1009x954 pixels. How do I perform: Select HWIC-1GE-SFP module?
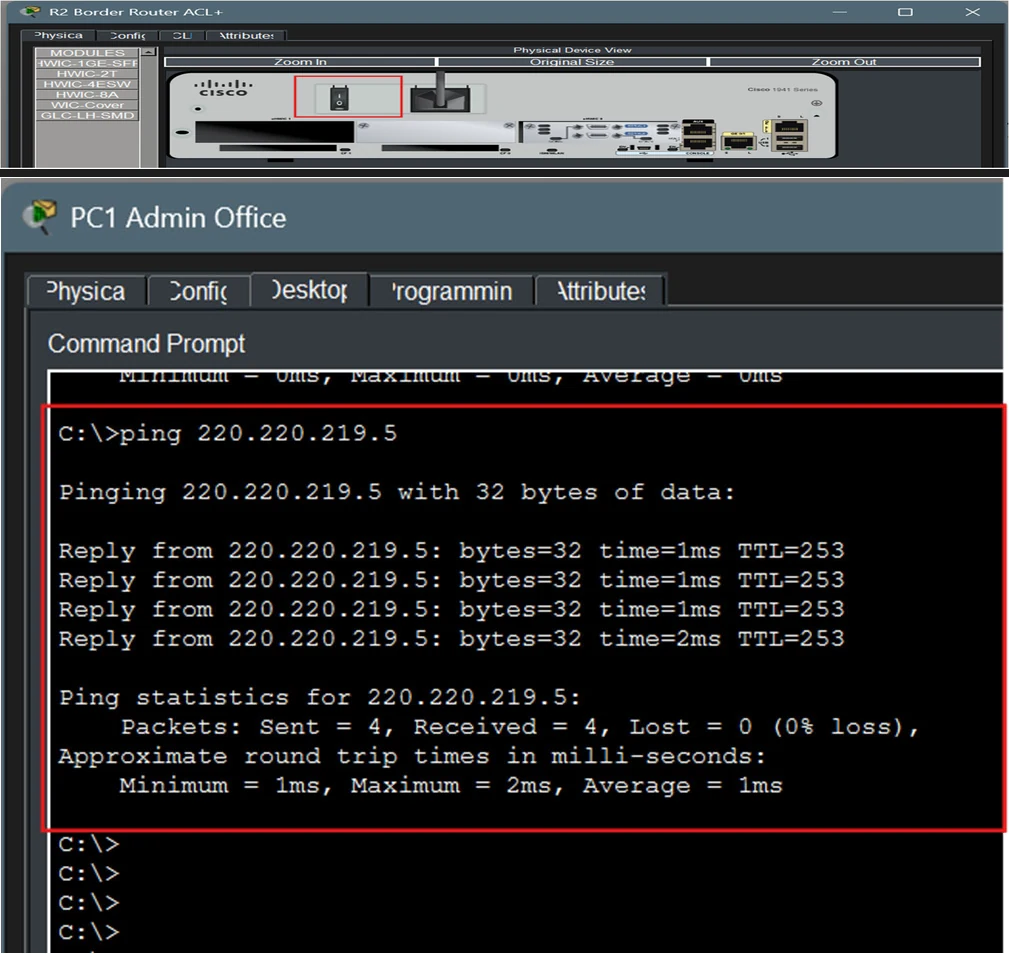pos(87,63)
